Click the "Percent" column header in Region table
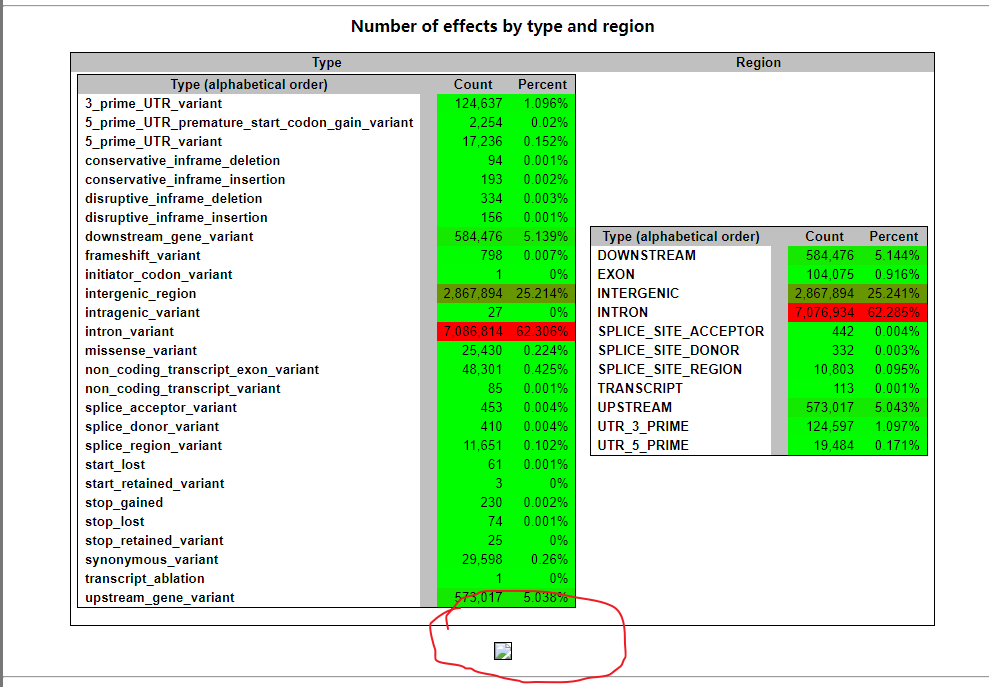 [893, 236]
